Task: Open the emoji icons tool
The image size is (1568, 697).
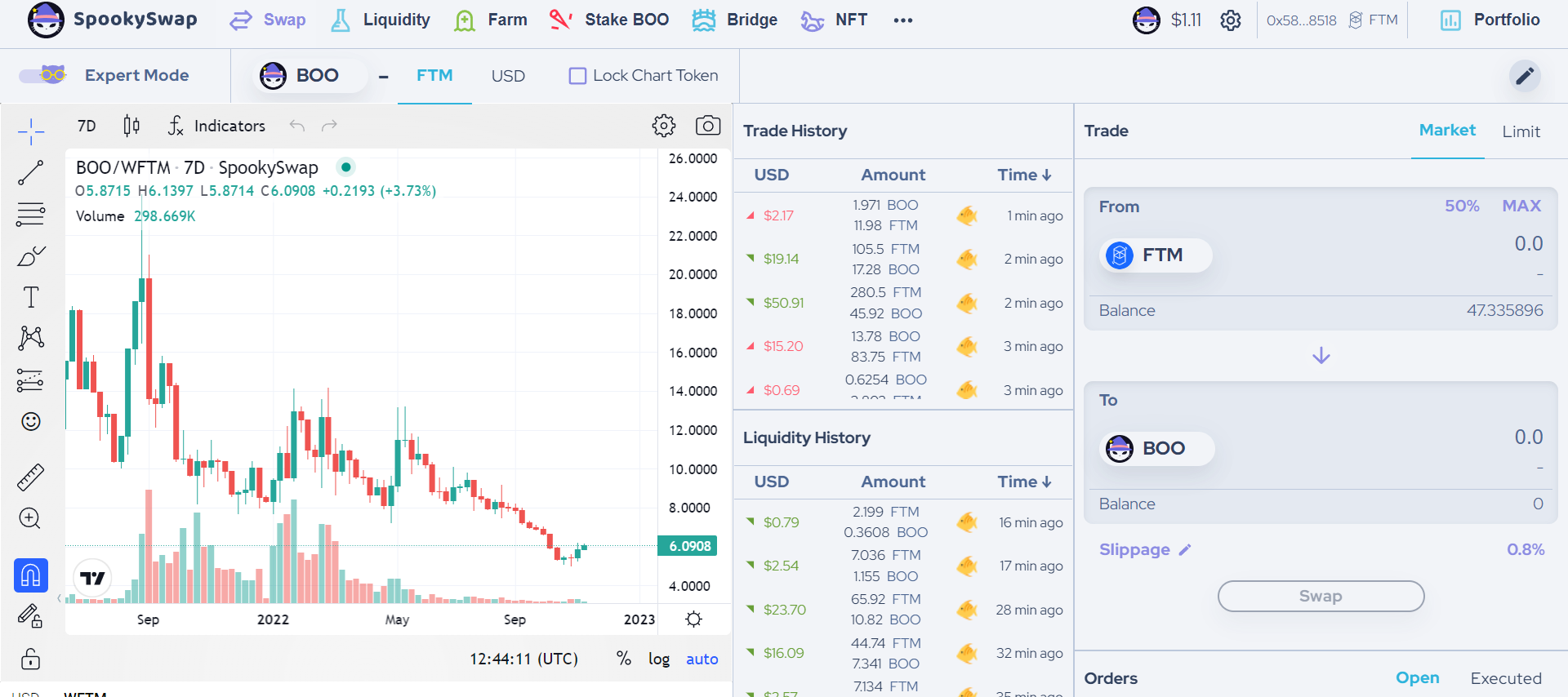Action: tap(31, 421)
